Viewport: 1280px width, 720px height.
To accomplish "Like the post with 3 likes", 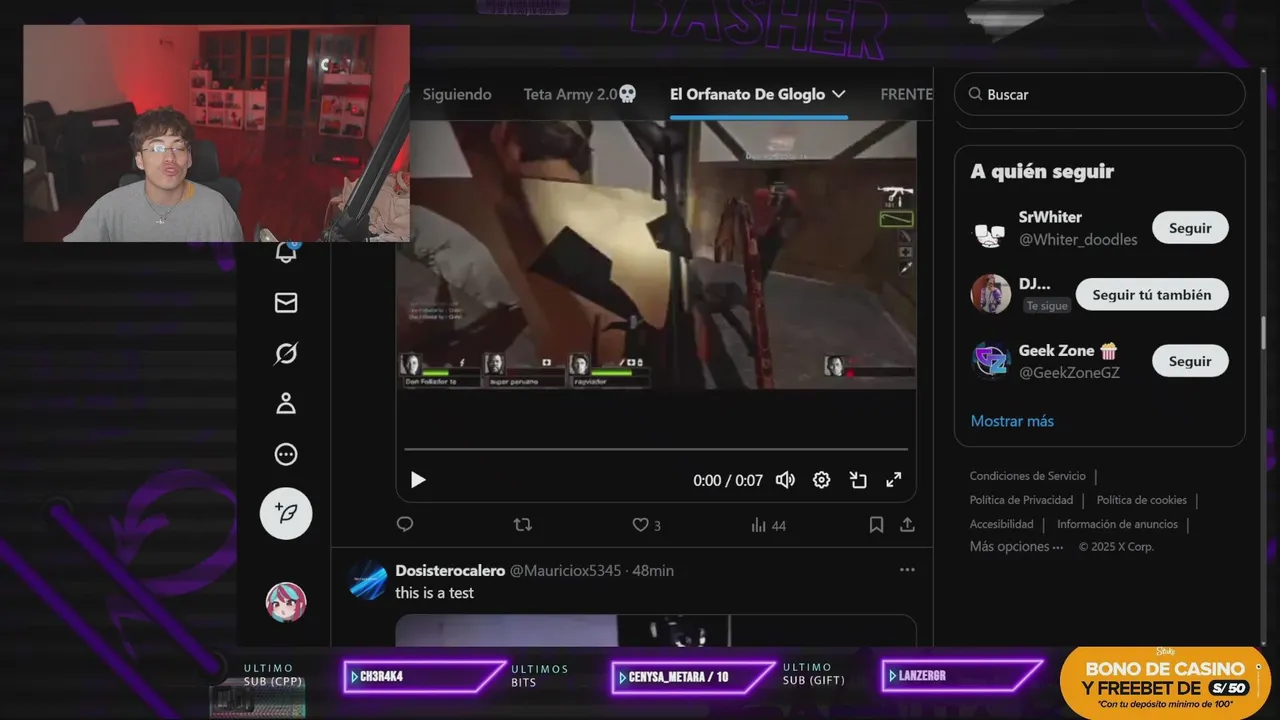I will point(646,525).
